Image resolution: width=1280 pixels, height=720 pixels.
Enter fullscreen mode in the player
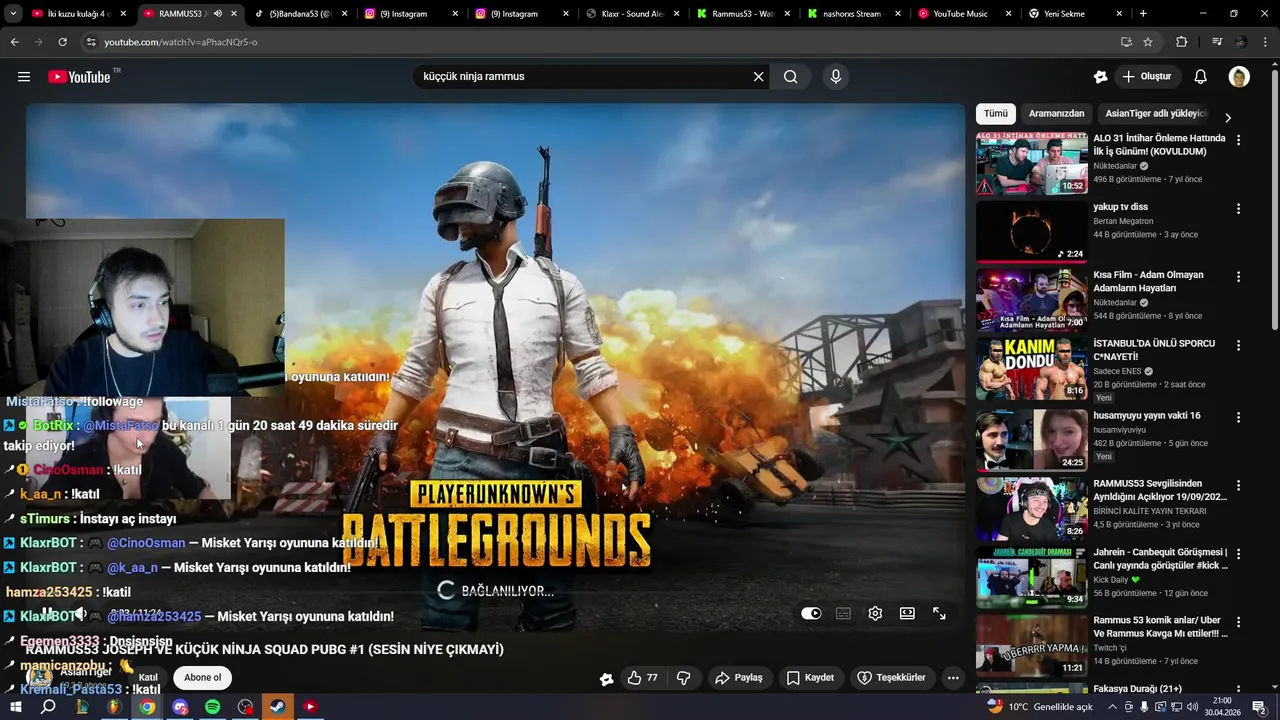click(x=939, y=614)
